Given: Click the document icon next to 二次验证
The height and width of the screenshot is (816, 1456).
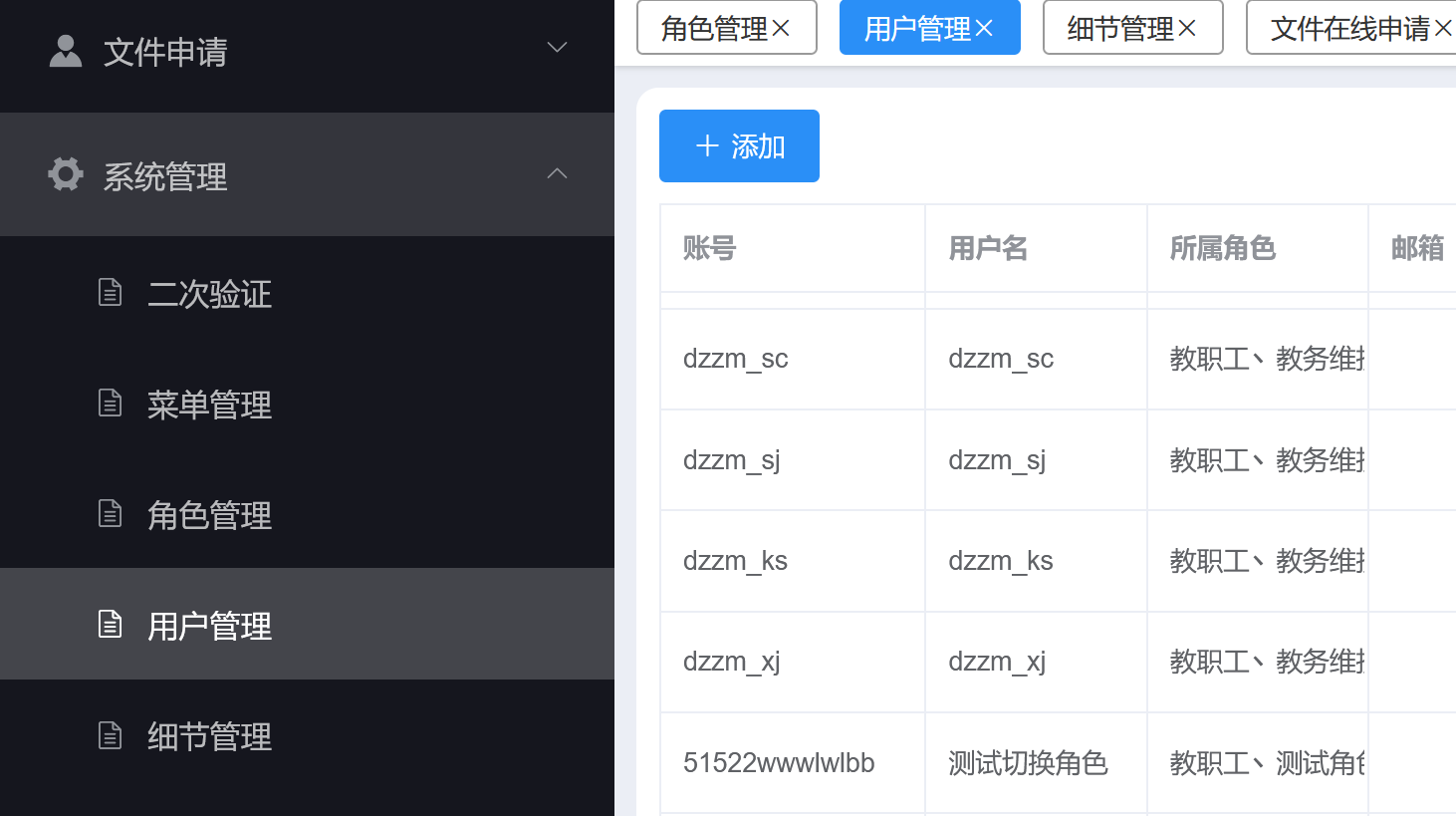Looking at the screenshot, I should (x=110, y=293).
